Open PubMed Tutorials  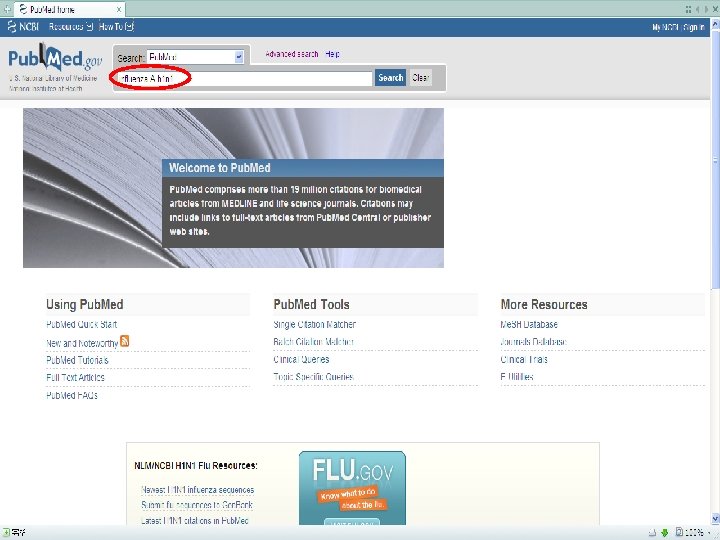tap(77, 360)
